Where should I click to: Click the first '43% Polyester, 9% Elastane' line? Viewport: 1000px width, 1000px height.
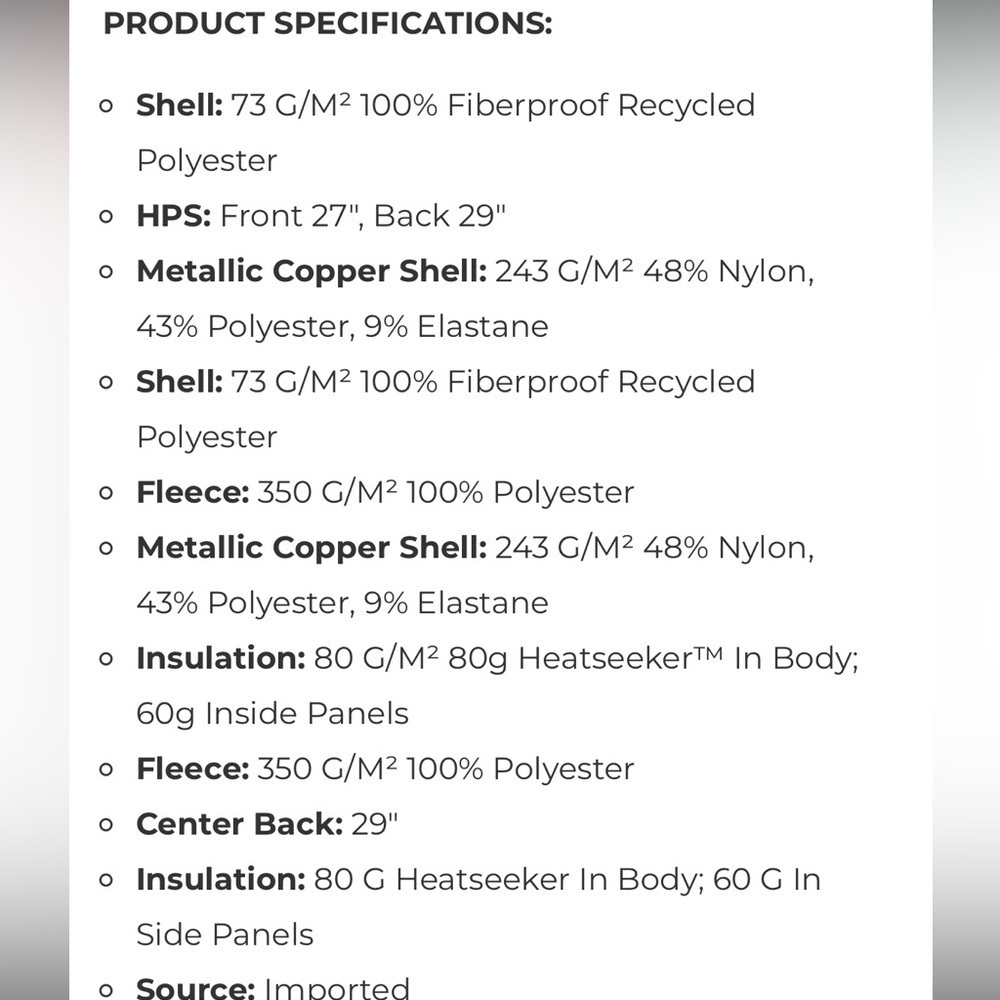[342, 327]
